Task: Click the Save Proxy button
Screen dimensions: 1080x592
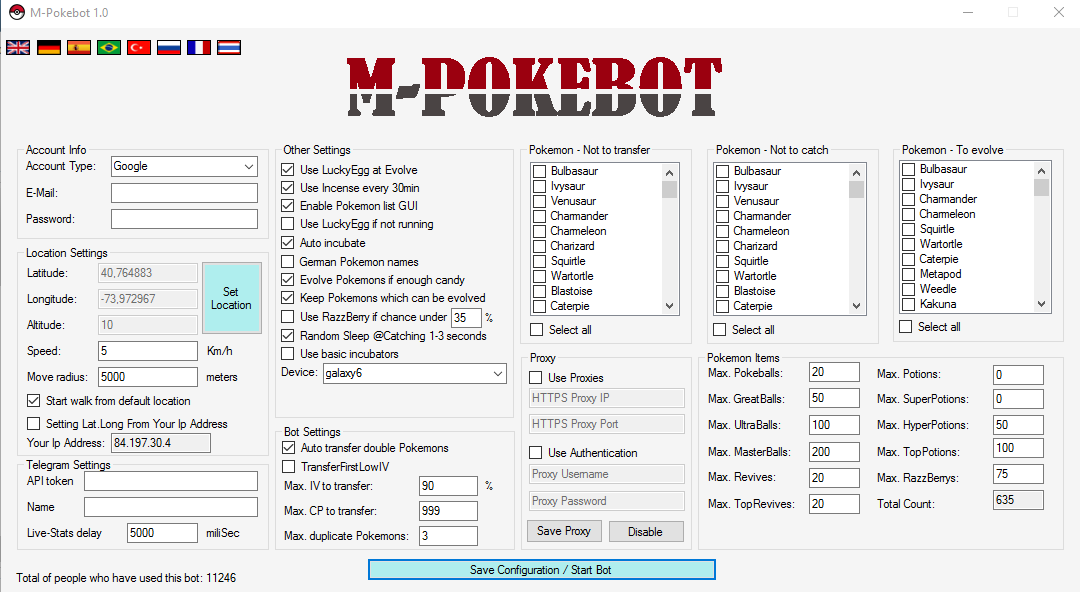Action: pyautogui.click(x=564, y=531)
